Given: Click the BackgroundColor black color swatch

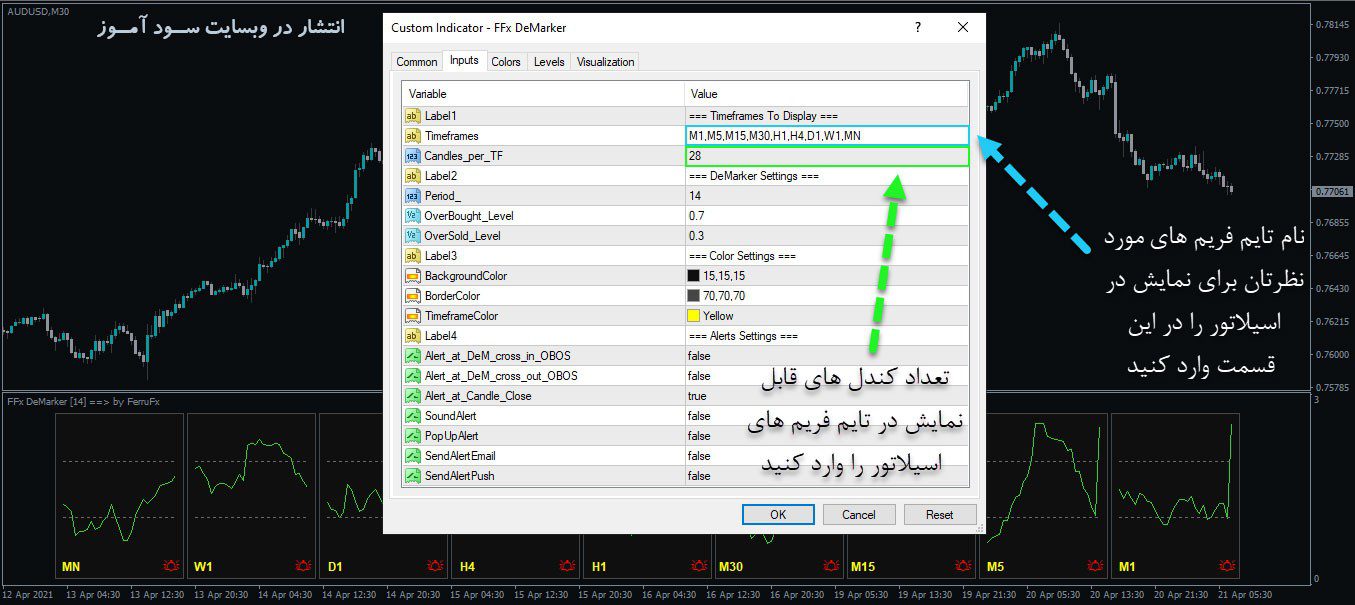Looking at the screenshot, I should [x=693, y=276].
